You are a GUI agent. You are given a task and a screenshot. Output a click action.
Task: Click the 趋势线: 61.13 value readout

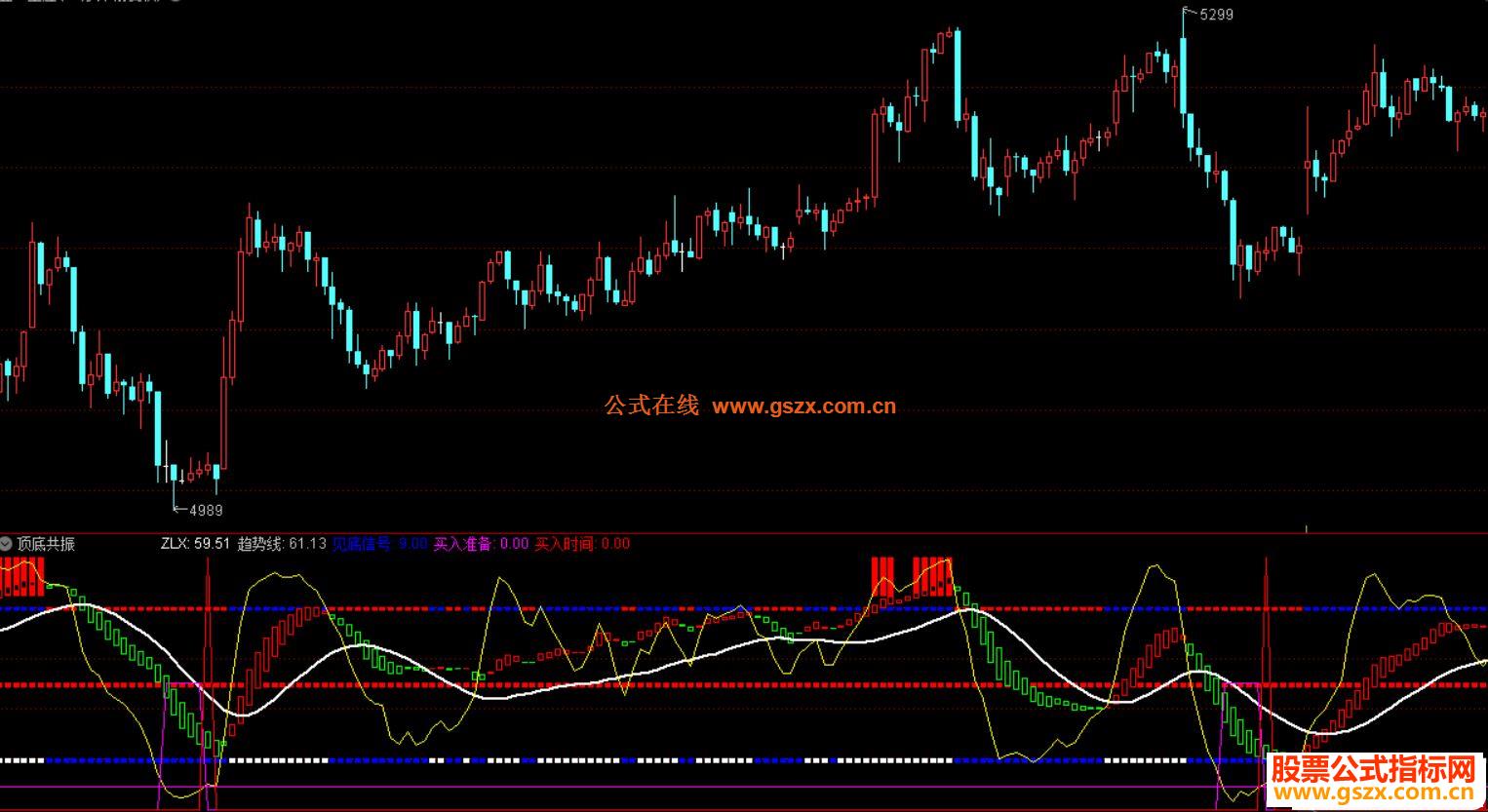pyautogui.click(x=282, y=544)
